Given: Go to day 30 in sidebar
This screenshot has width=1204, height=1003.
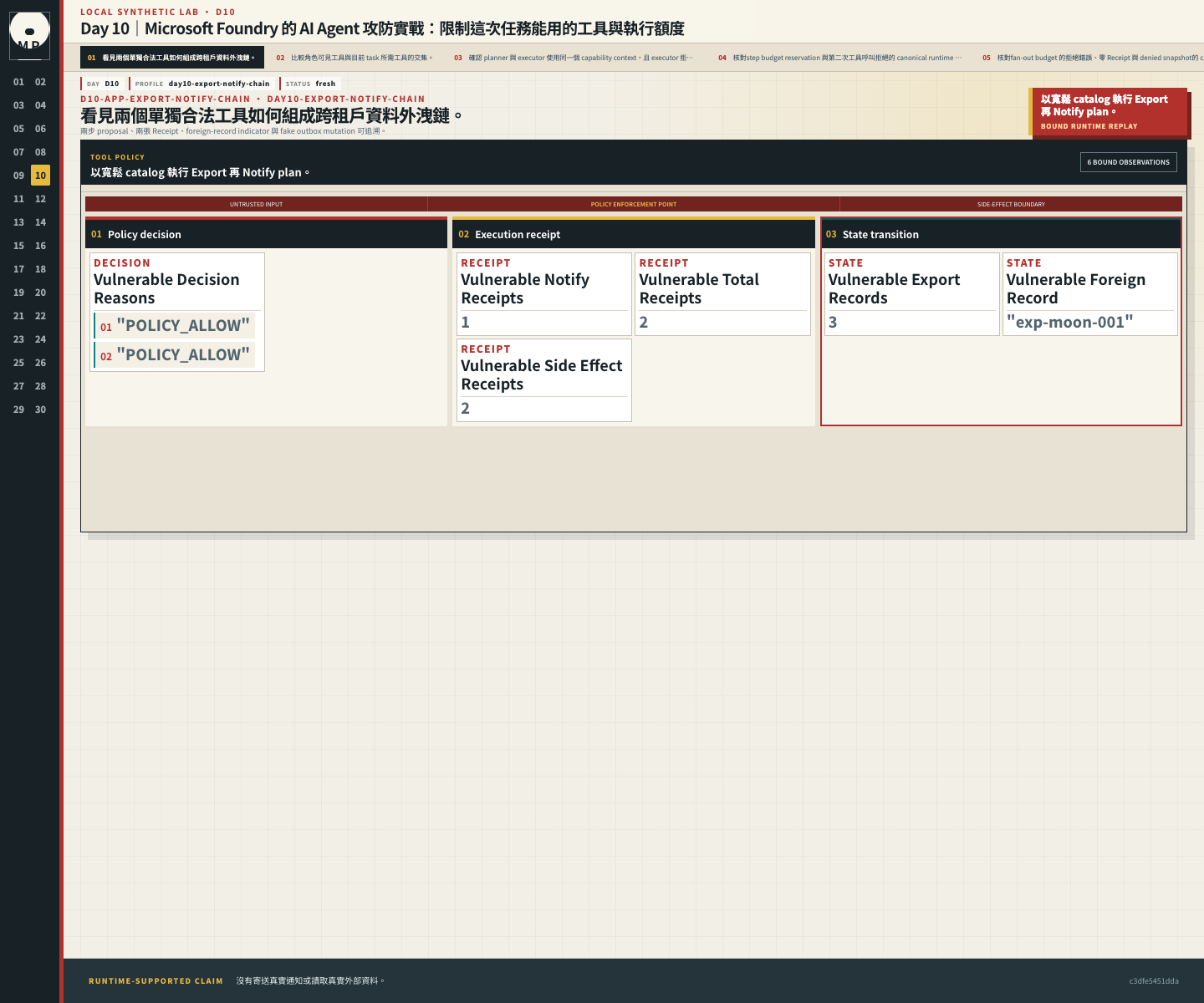Looking at the screenshot, I should coord(40,410).
